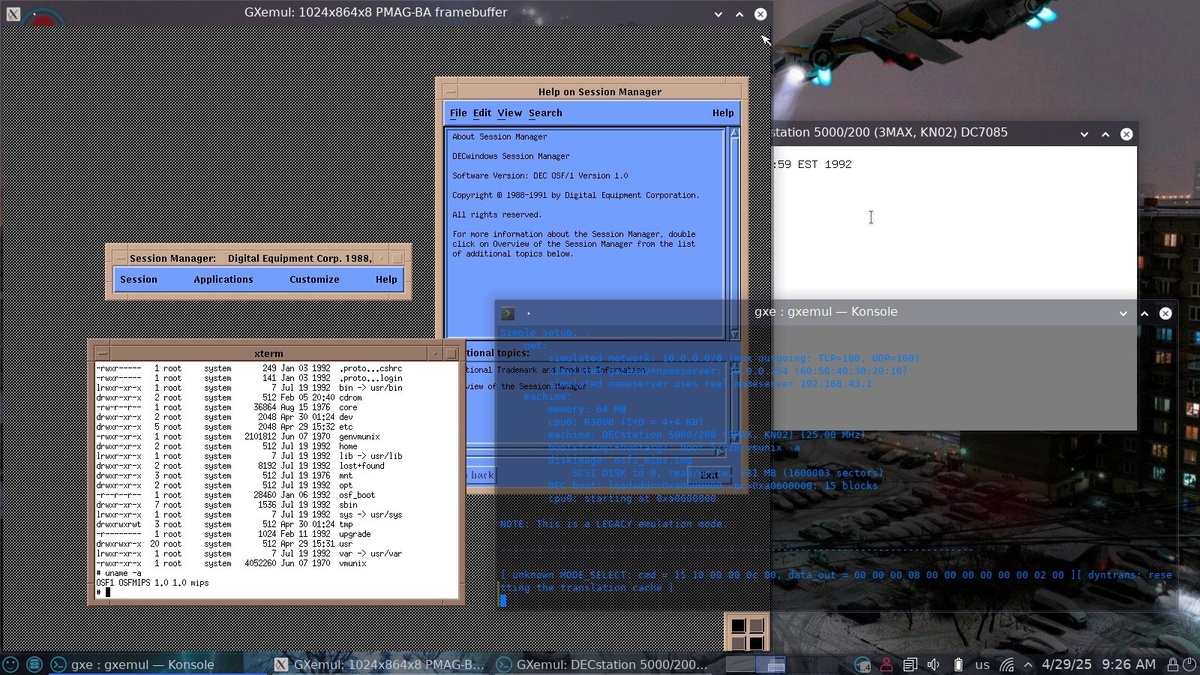1200x675 pixels.
Task: Click the us keyboard layout indicator
Action: click(x=982, y=664)
